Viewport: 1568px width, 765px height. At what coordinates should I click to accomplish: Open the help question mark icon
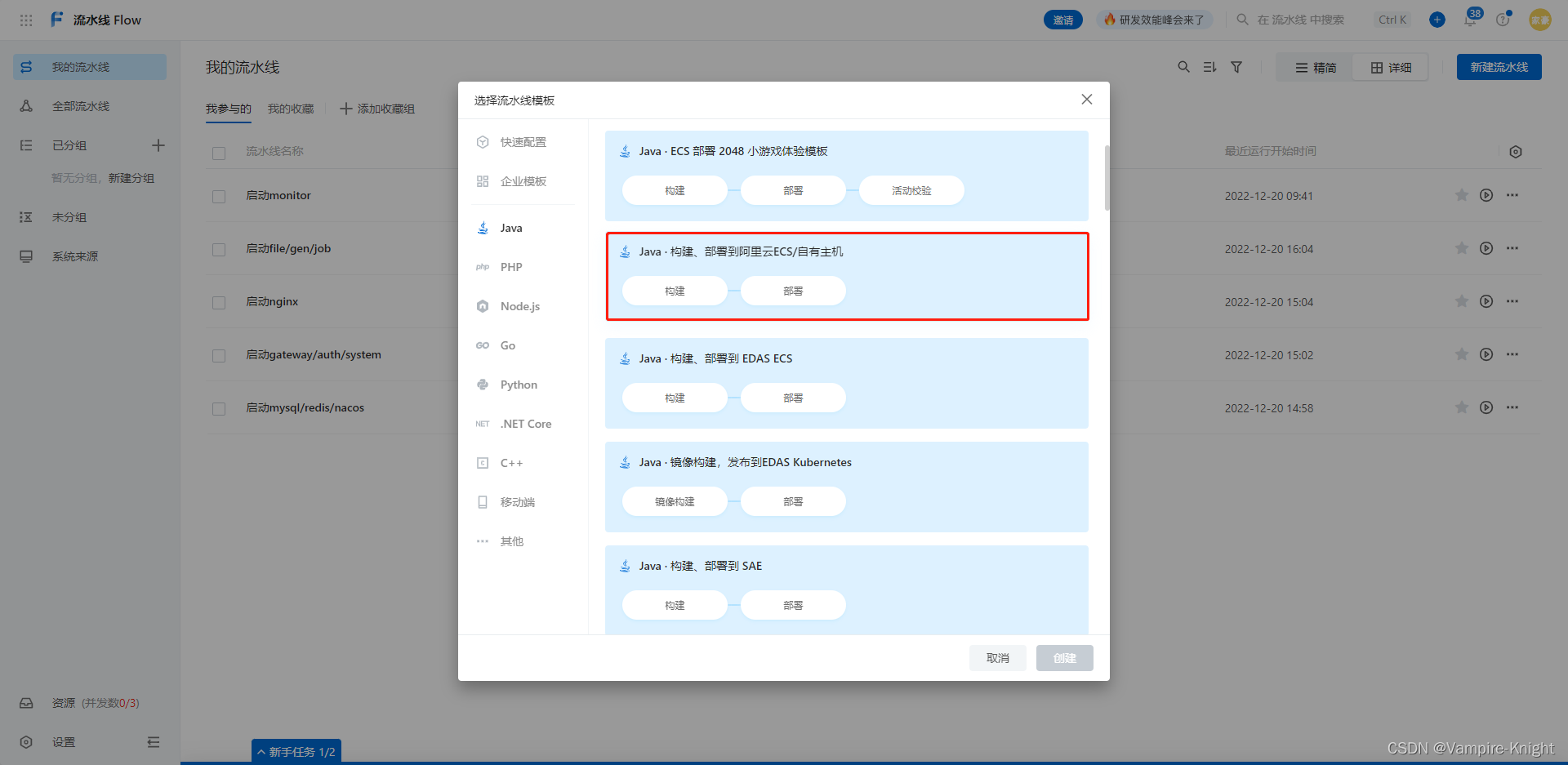tap(1503, 20)
